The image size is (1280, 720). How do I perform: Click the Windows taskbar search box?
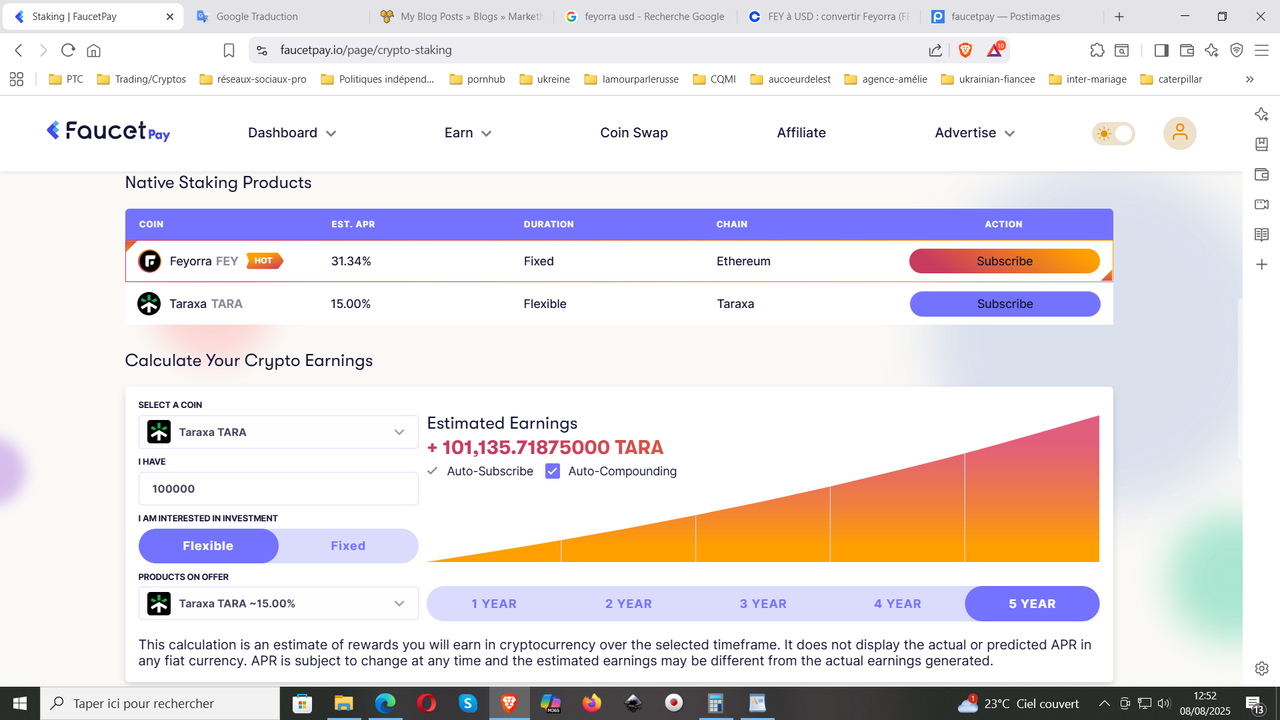[x=161, y=703]
